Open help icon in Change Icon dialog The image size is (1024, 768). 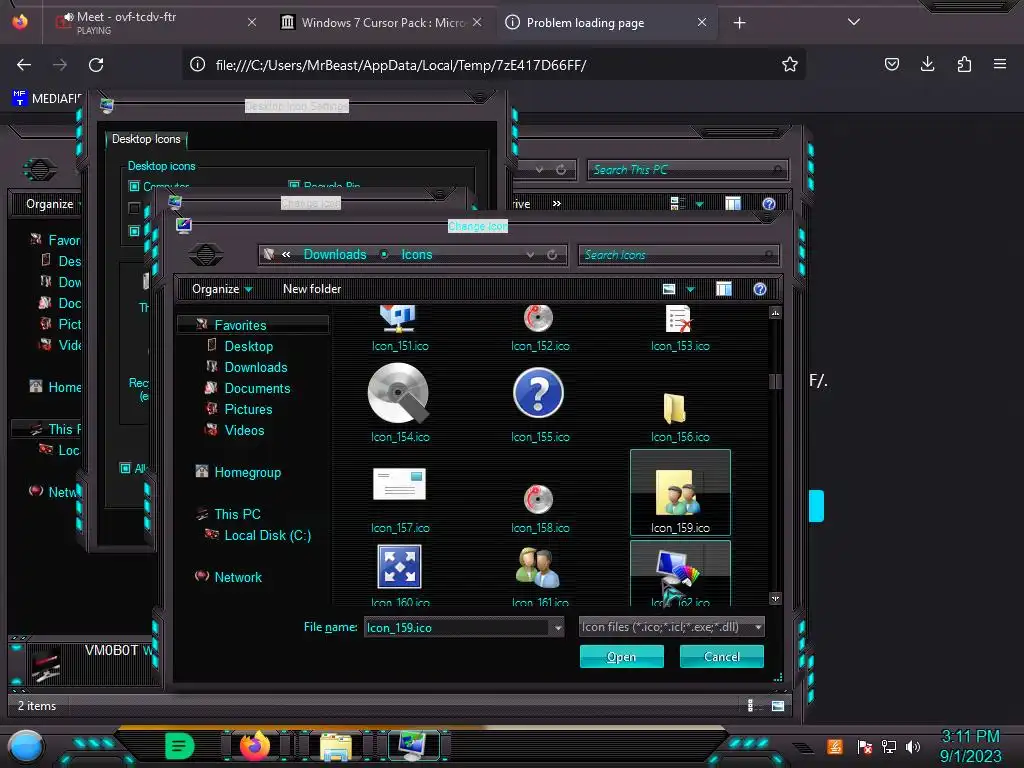[x=760, y=289]
